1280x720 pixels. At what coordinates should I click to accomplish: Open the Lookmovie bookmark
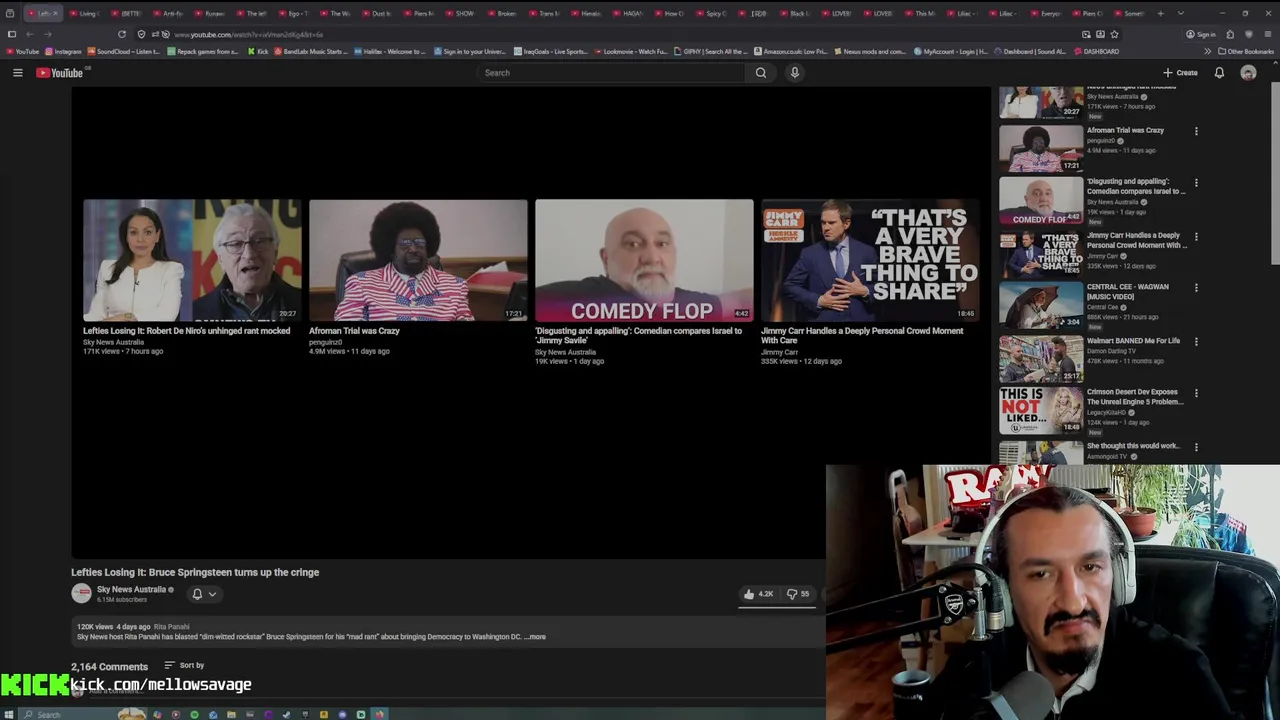click(631, 51)
